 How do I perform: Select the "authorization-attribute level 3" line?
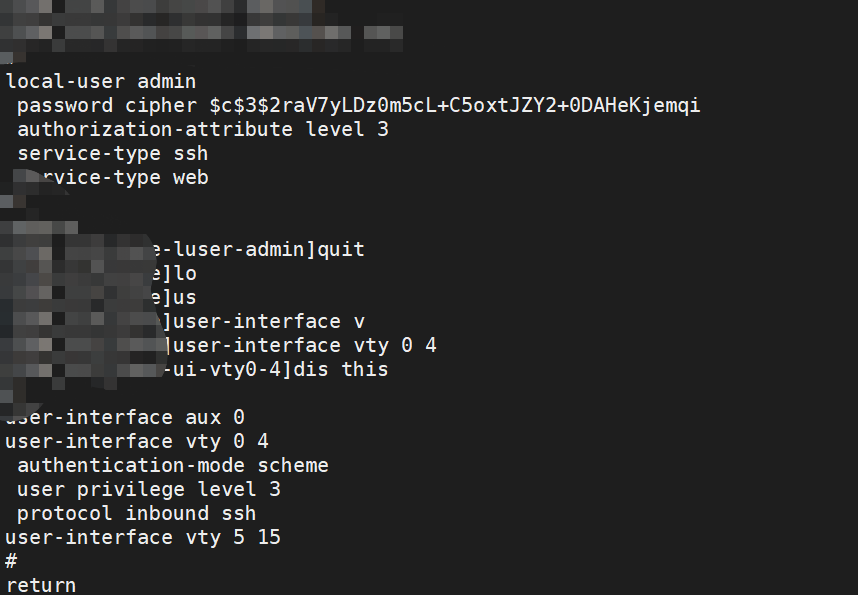(x=203, y=129)
